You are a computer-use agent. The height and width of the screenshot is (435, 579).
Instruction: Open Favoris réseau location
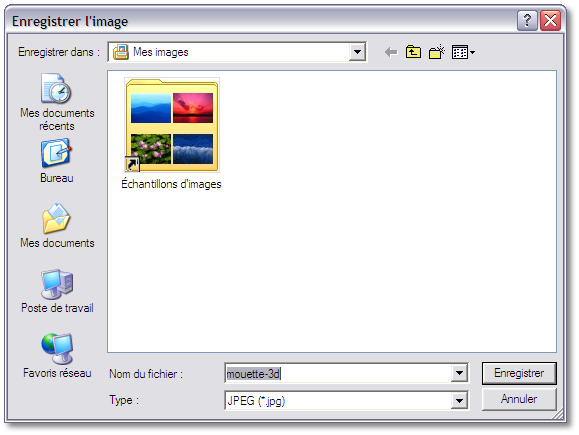(57, 356)
